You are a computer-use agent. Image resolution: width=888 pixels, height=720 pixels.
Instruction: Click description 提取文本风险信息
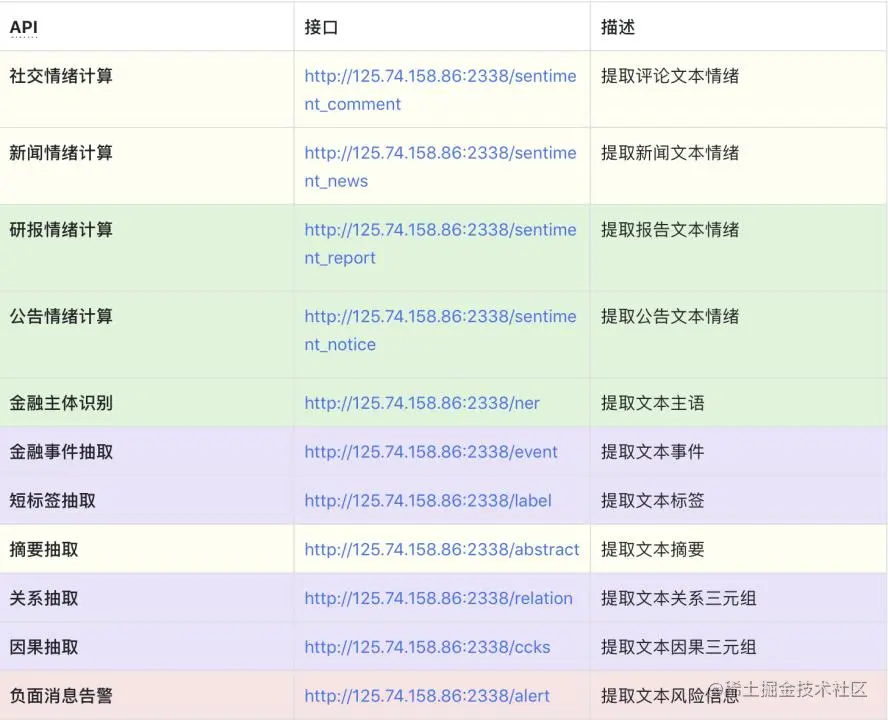[670, 696]
